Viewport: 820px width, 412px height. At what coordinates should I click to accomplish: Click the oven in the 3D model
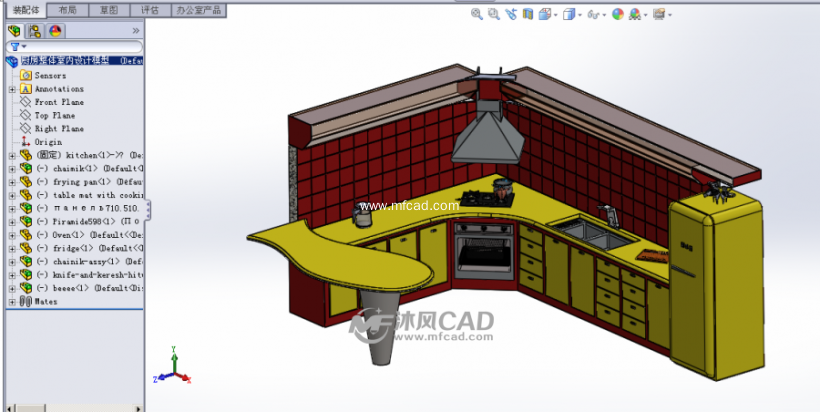pos(483,251)
